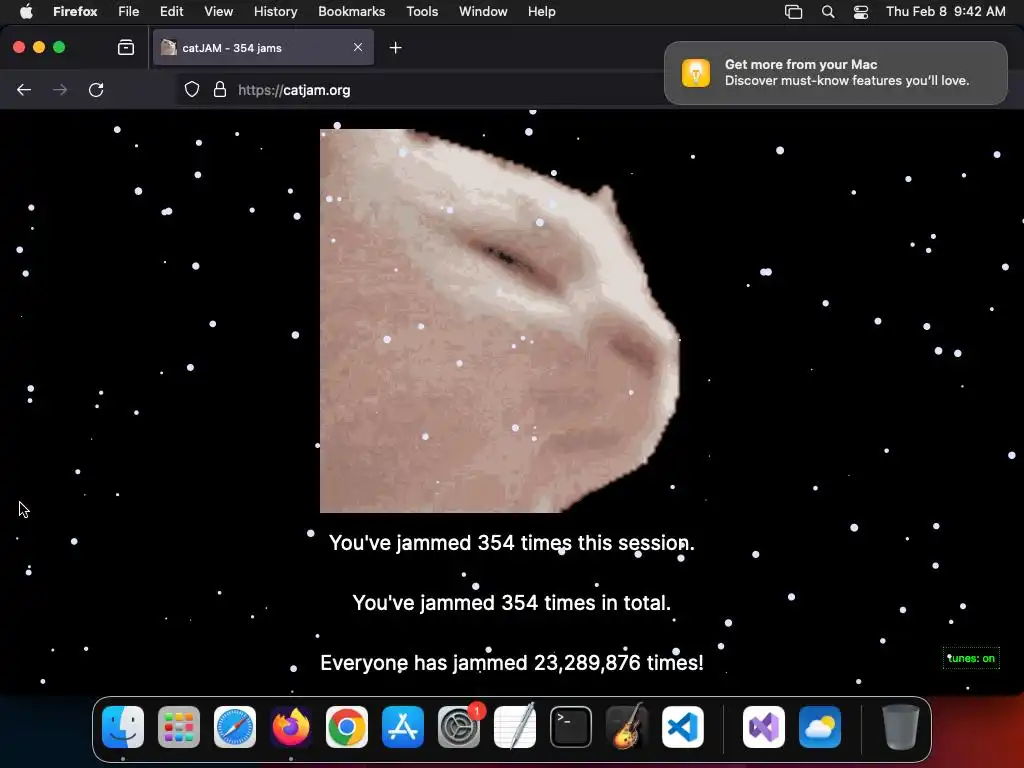Launch Safari from the dock
The height and width of the screenshot is (768, 1024).
(235, 727)
